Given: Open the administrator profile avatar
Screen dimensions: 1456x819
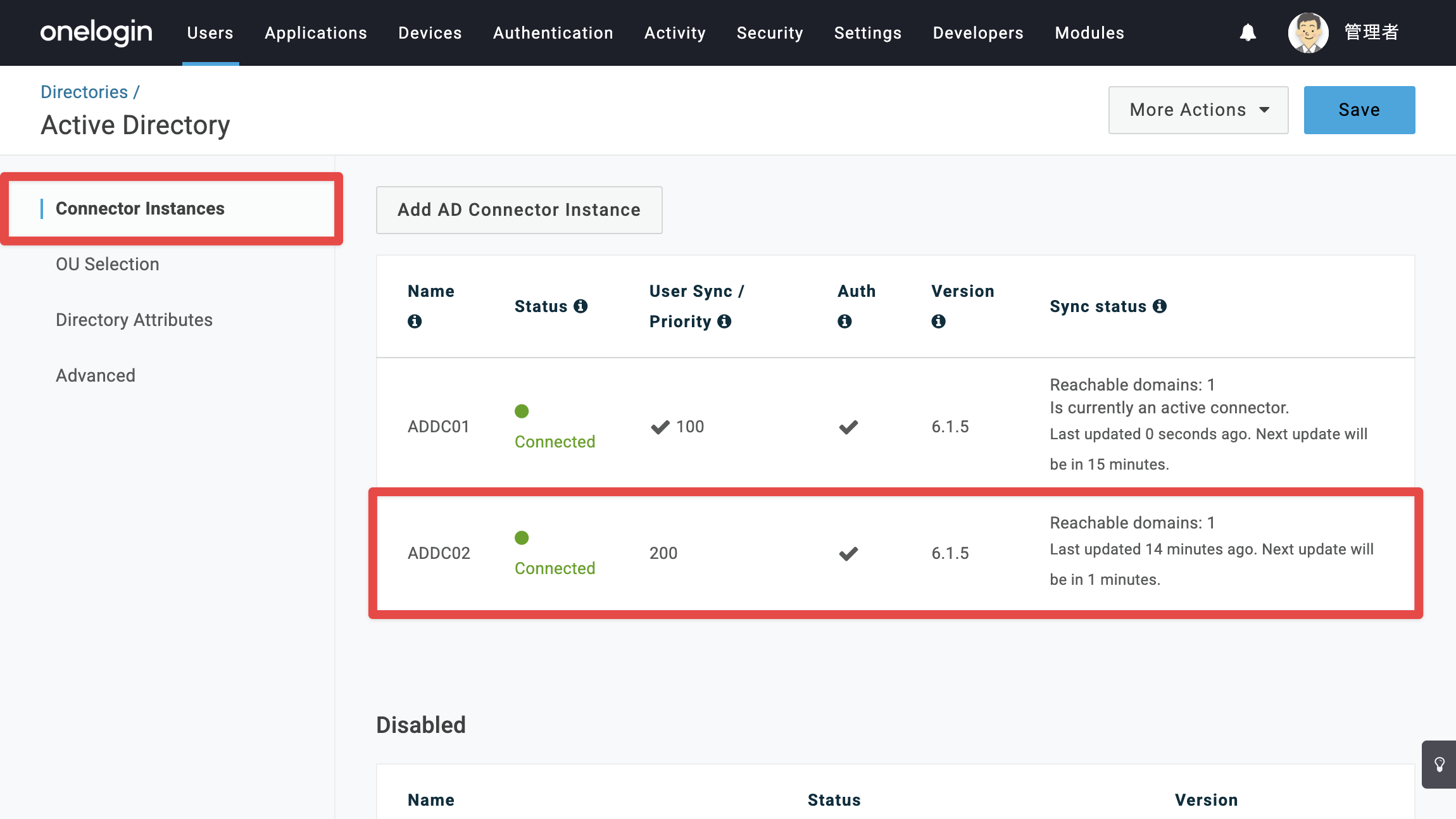Looking at the screenshot, I should tap(1308, 32).
